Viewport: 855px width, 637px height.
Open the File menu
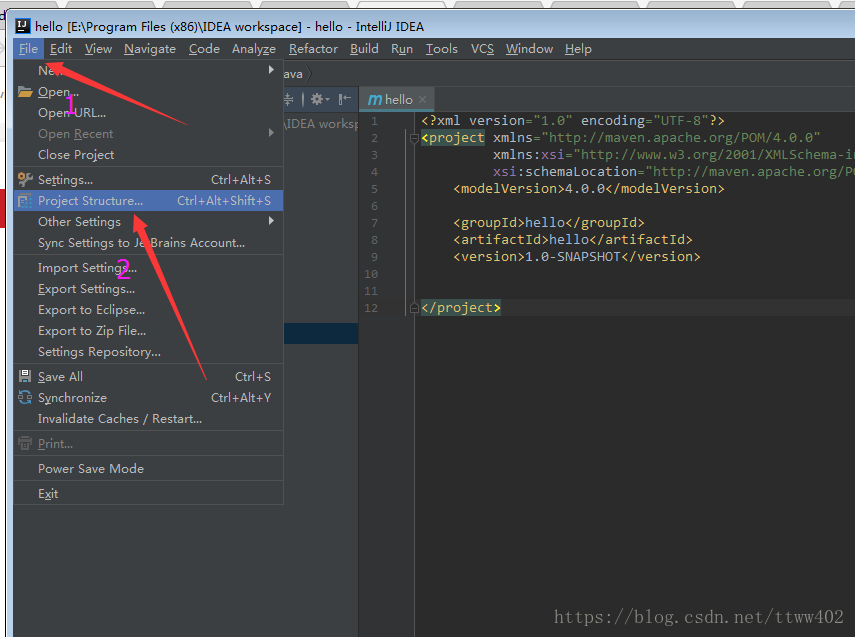28,49
